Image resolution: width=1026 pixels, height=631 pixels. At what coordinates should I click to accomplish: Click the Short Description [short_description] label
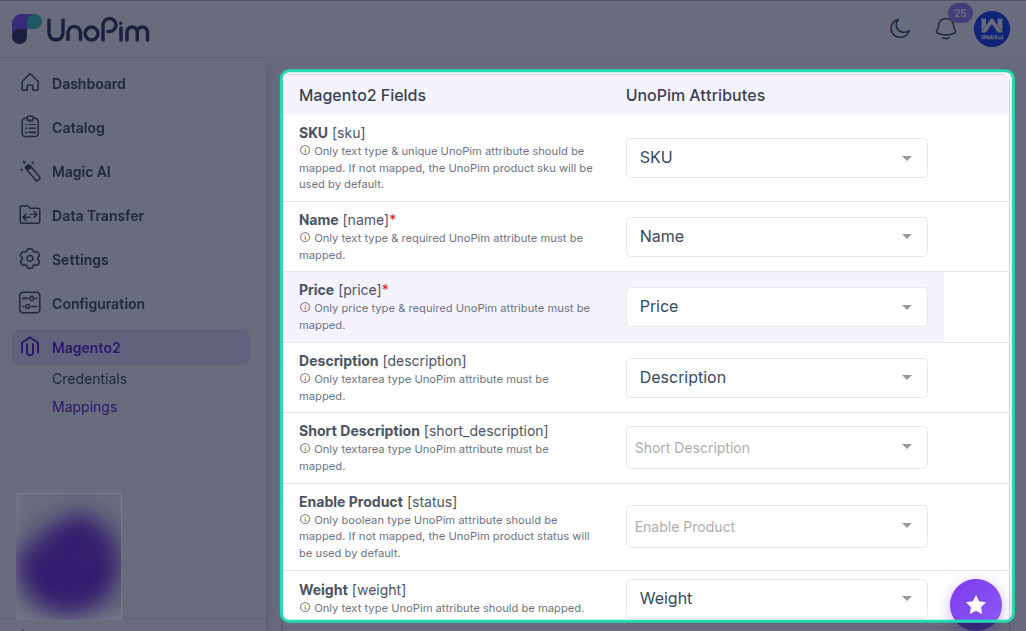click(x=423, y=431)
